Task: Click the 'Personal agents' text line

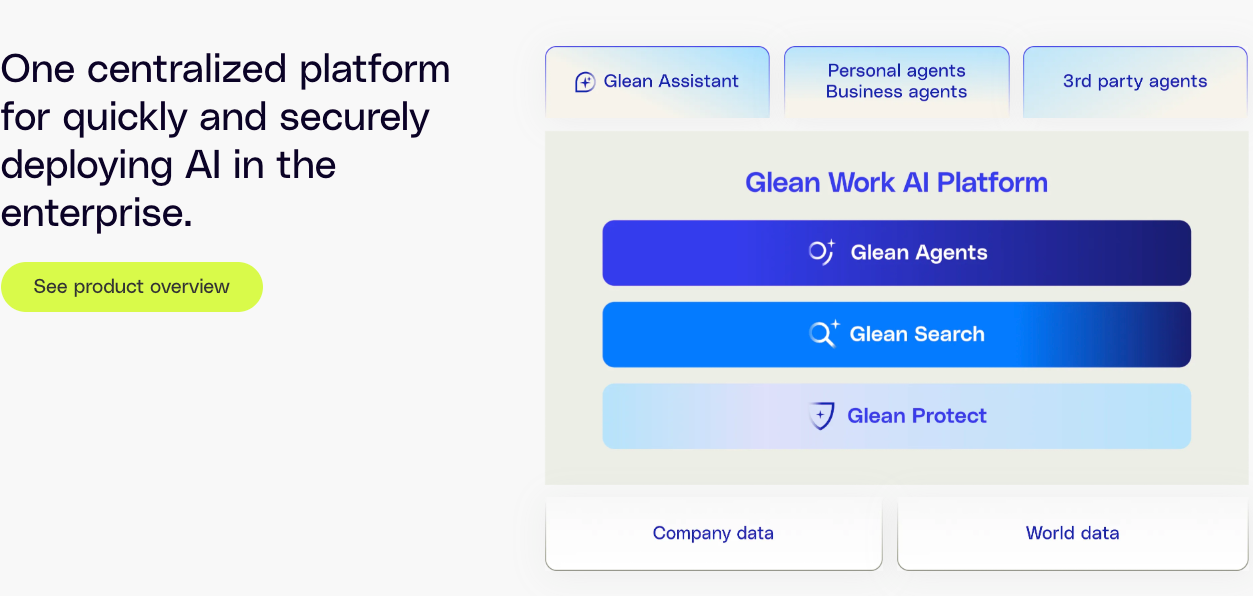Action: pos(896,71)
